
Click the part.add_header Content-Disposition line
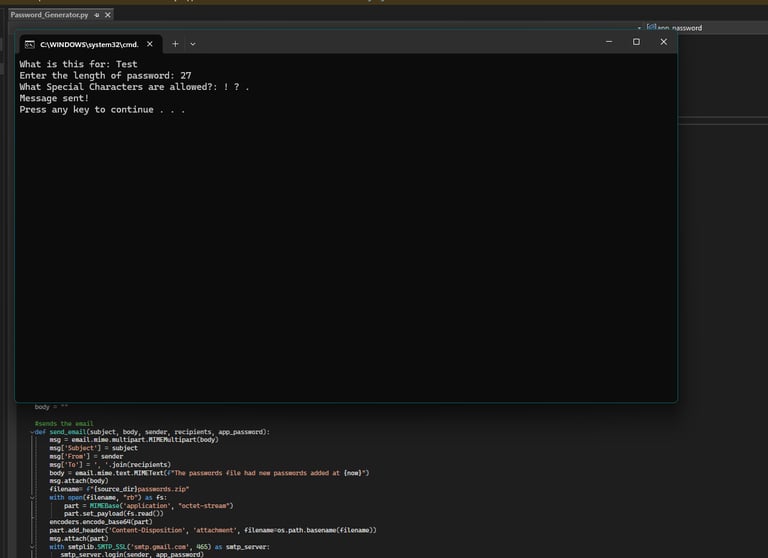213,531
